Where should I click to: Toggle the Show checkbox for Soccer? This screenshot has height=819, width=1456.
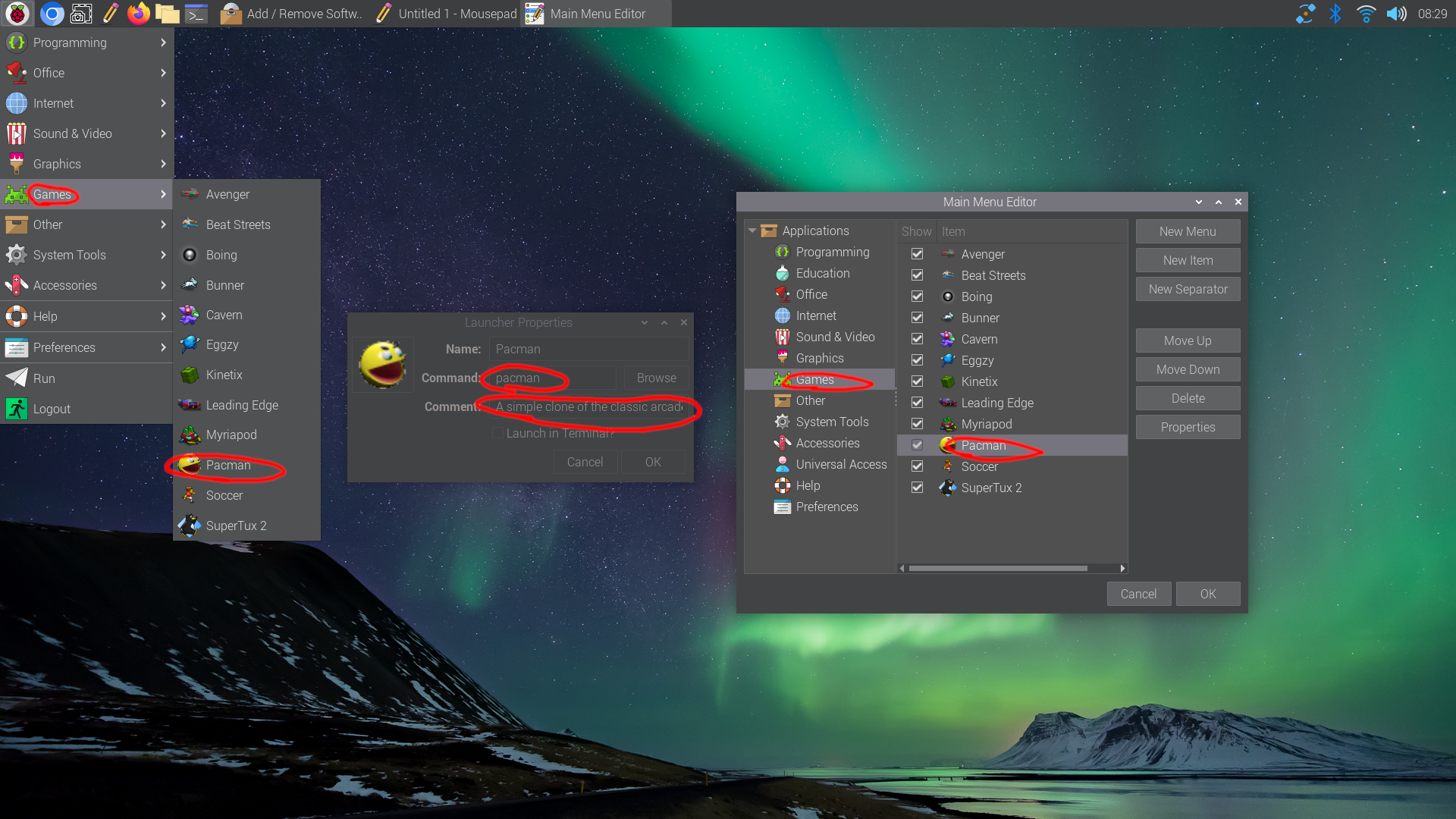tap(917, 466)
